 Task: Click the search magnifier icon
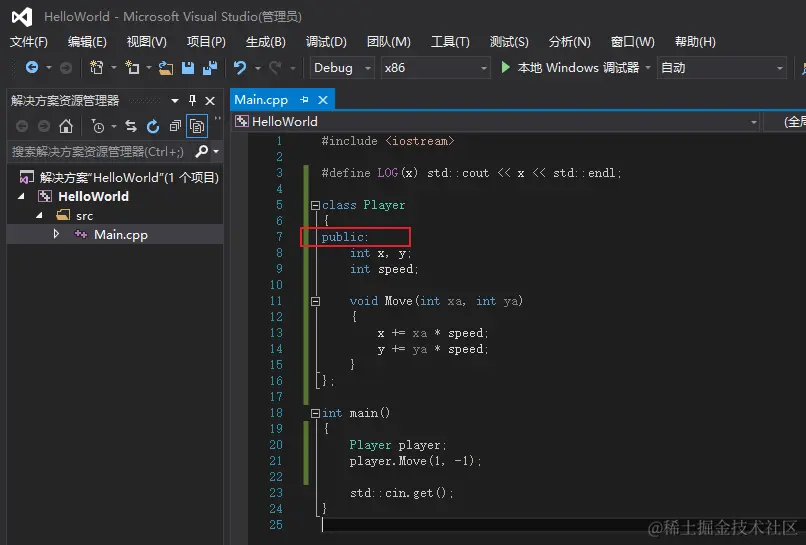[202, 151]
